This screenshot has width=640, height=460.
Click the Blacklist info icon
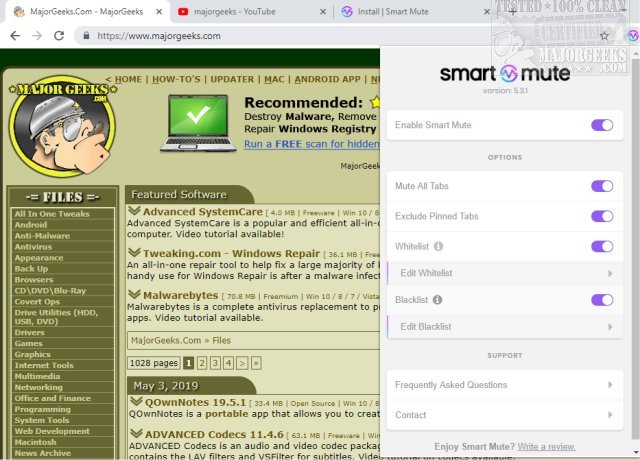[x=438, y=300]
